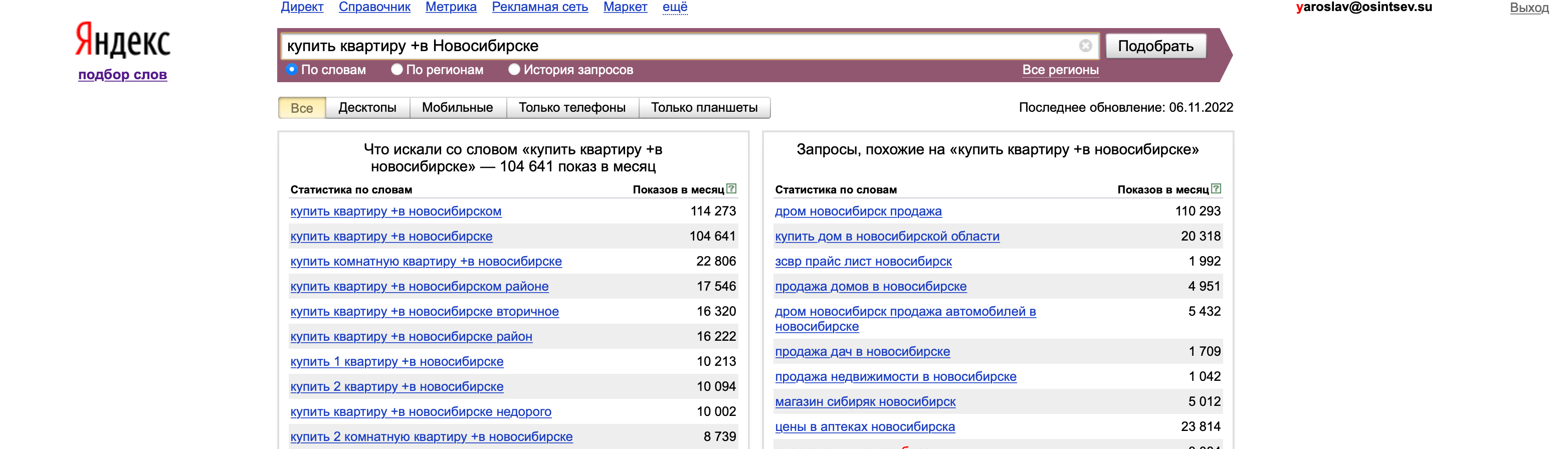Viewport: 1568px width, 449px height.
Task: Clear the search query with the X icon
Action: pos(1085,46)
